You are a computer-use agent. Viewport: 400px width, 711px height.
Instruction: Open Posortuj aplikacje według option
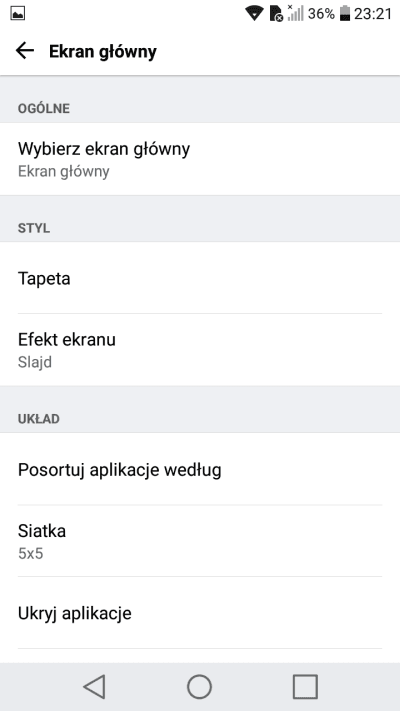tap(200, 469)
